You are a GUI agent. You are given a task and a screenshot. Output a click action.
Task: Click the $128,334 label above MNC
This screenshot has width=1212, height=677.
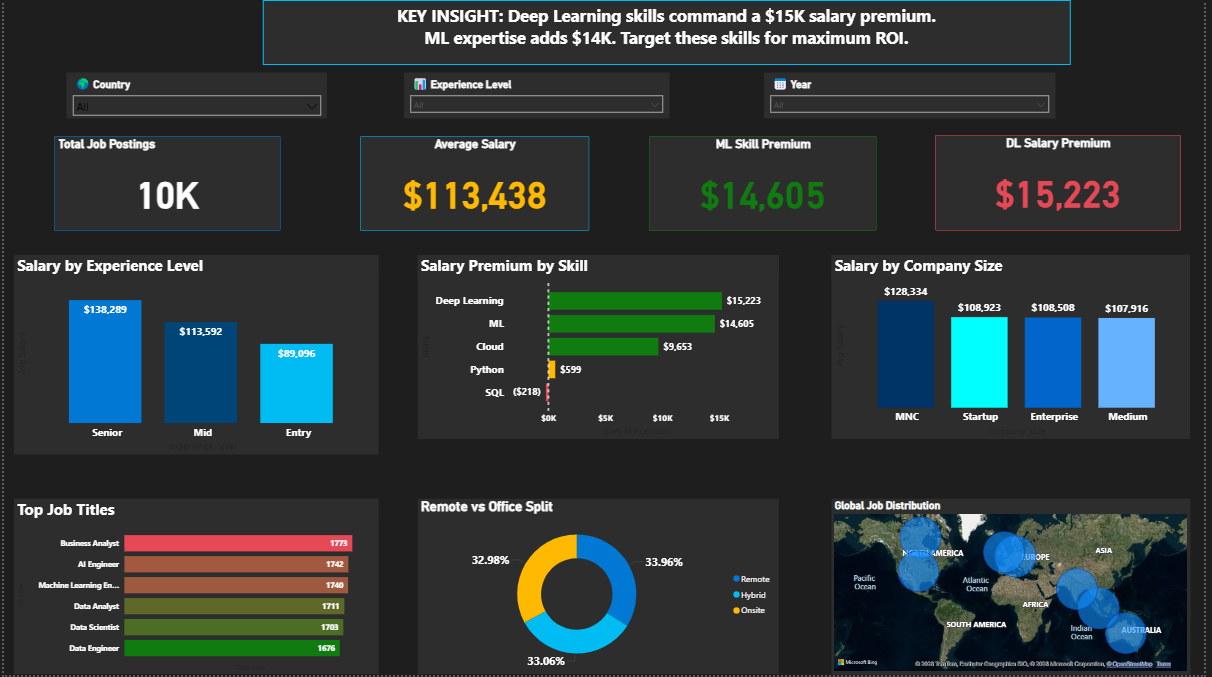pyautogui.click(x=905, y=292)
